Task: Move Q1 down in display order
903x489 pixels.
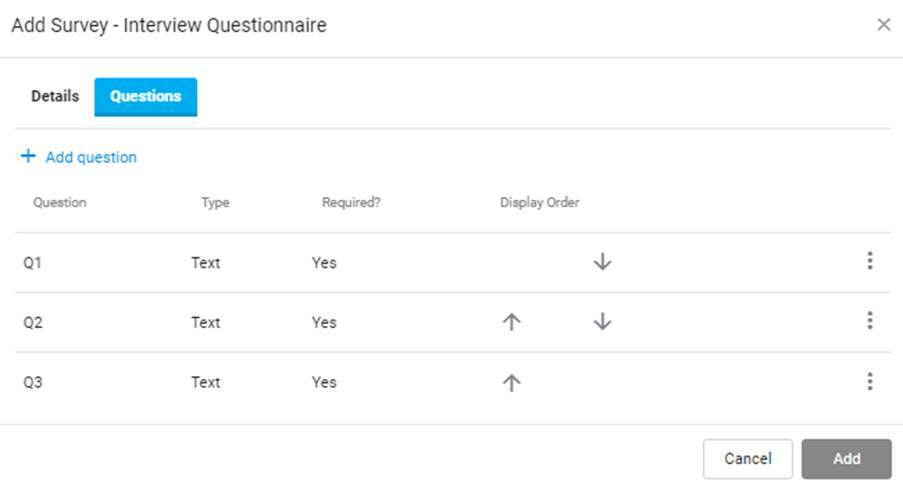Action: pos(602,262)
